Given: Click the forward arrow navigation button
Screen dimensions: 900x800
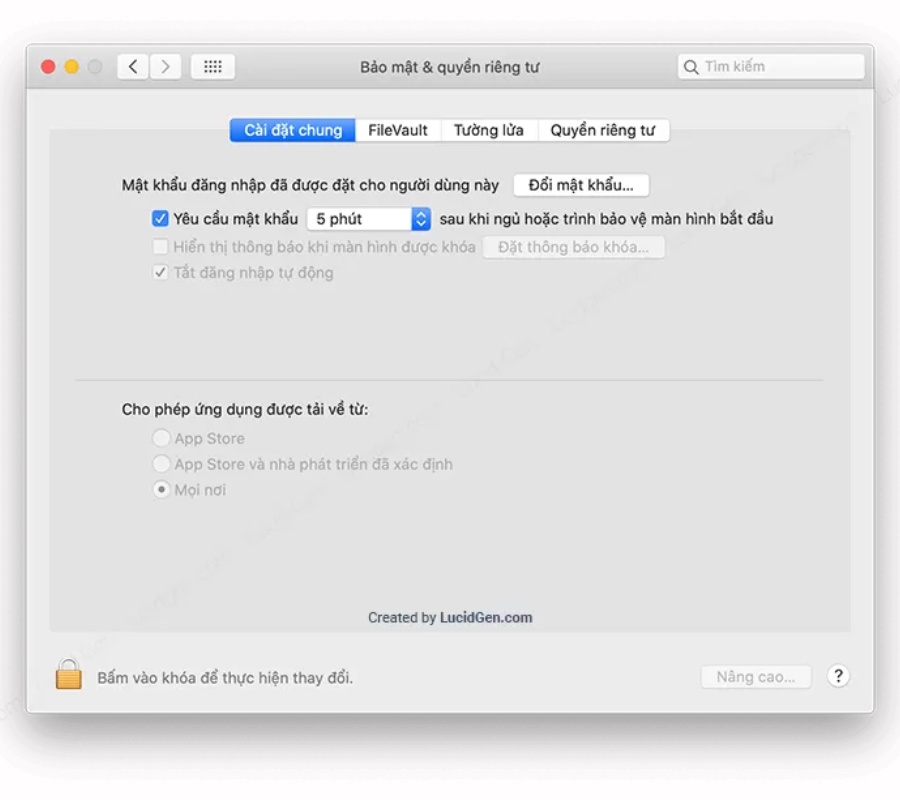Looking at the screenshot, I should pos(165,67).
